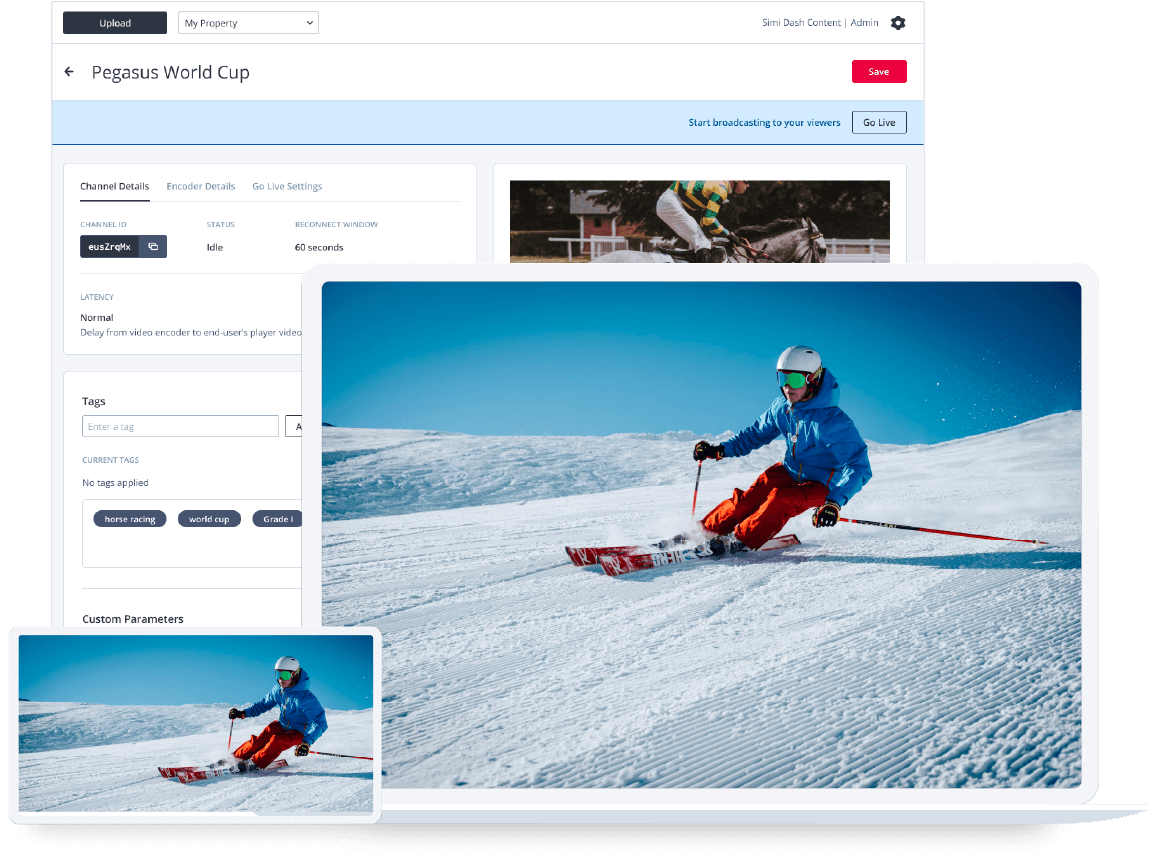Open the Go Live Settings tab
1149x866 pixels.
point(287,186)
